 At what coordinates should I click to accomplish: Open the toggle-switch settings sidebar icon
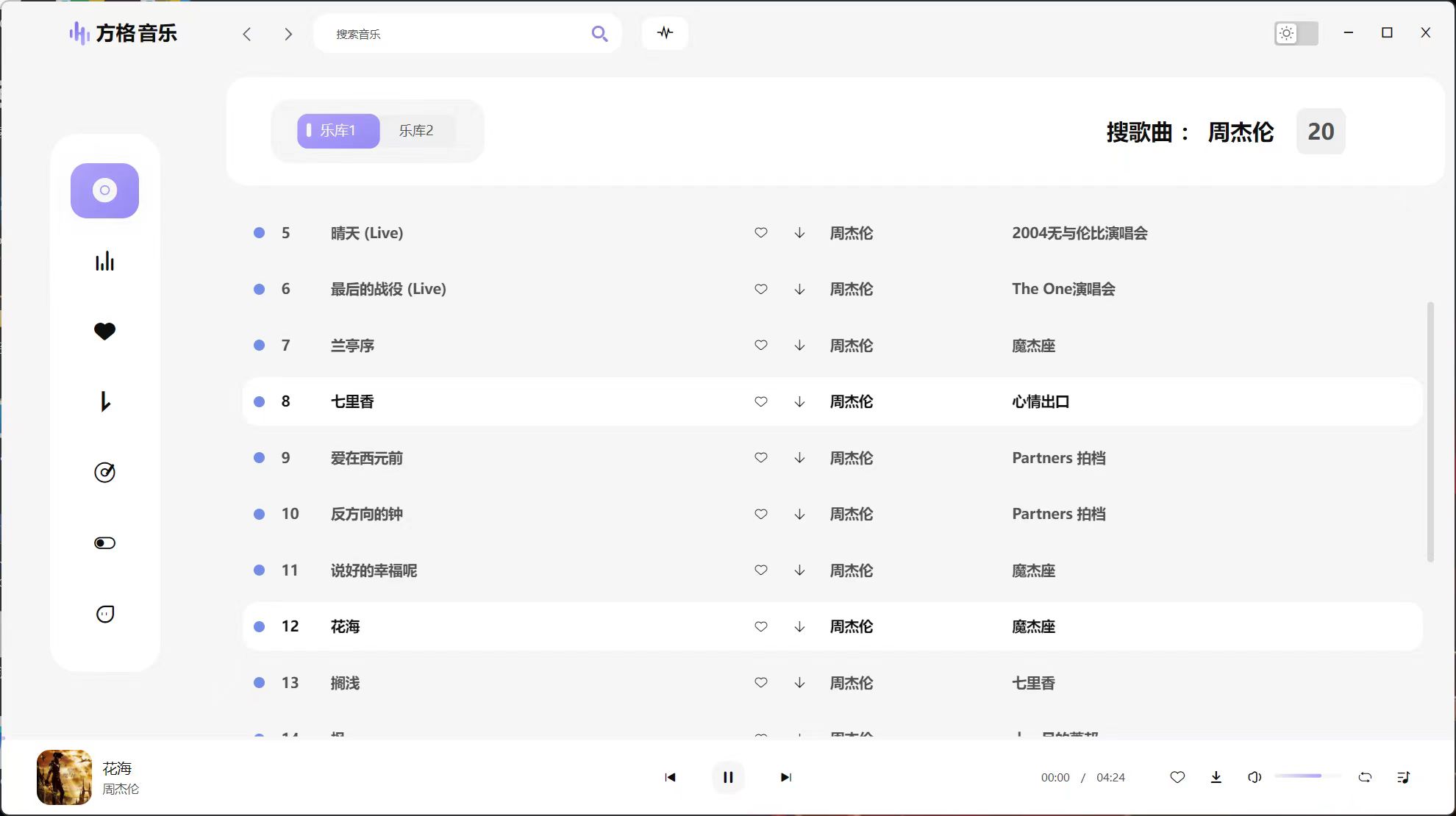(x=104, y=543)
